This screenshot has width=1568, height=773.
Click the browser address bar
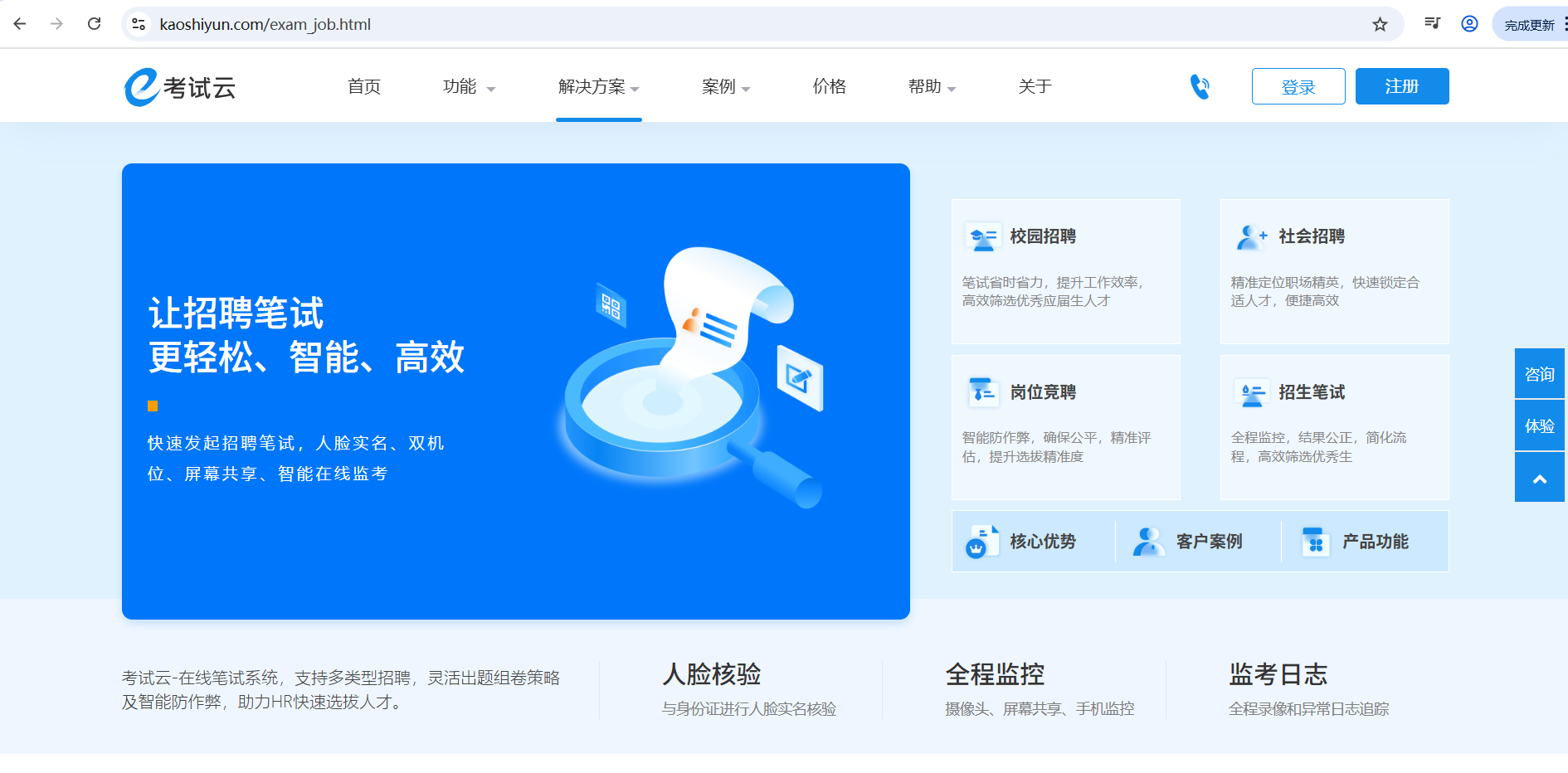pos(747,25)
